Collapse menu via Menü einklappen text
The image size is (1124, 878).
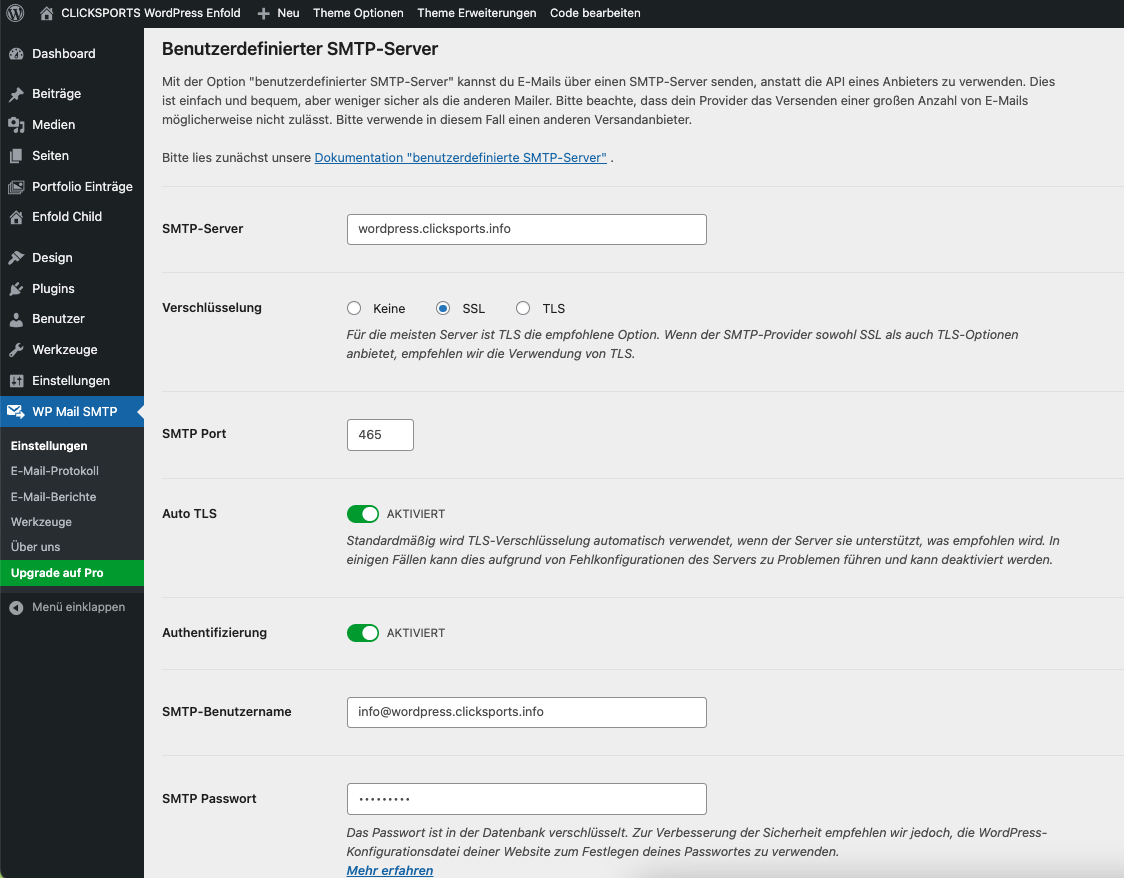coord(78,607)
